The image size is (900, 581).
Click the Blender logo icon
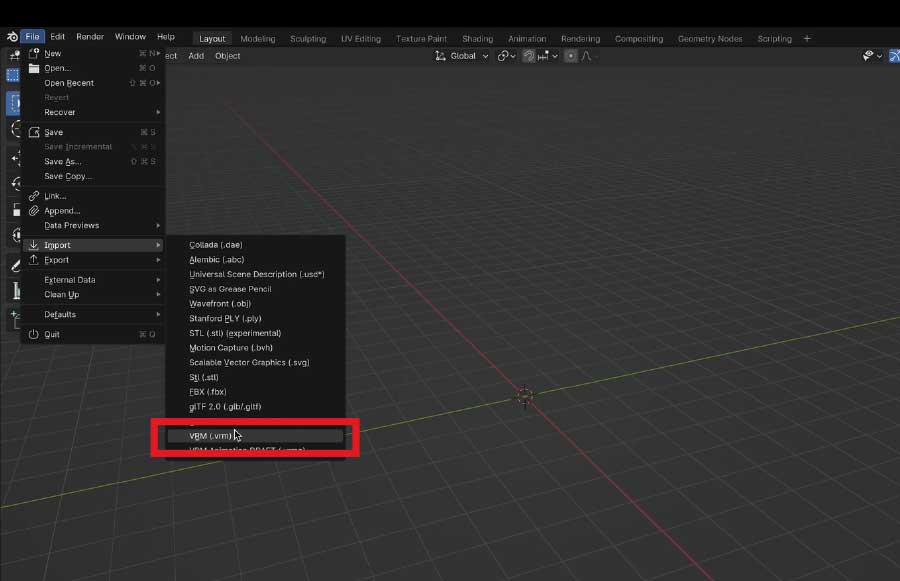12,37
